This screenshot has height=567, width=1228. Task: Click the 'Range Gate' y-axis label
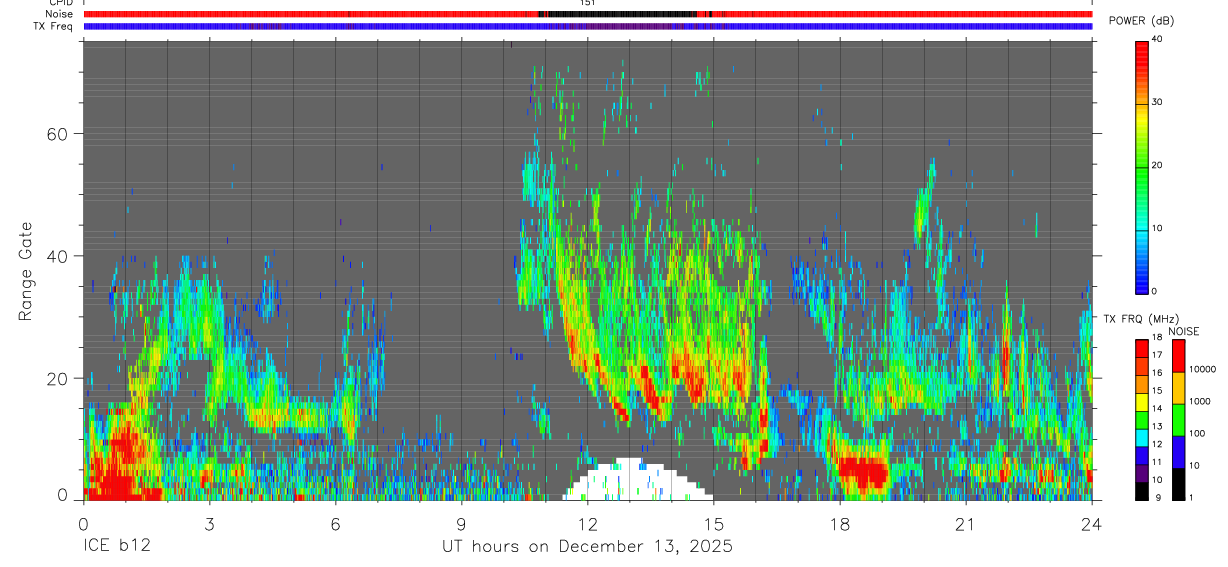point(28,271)
